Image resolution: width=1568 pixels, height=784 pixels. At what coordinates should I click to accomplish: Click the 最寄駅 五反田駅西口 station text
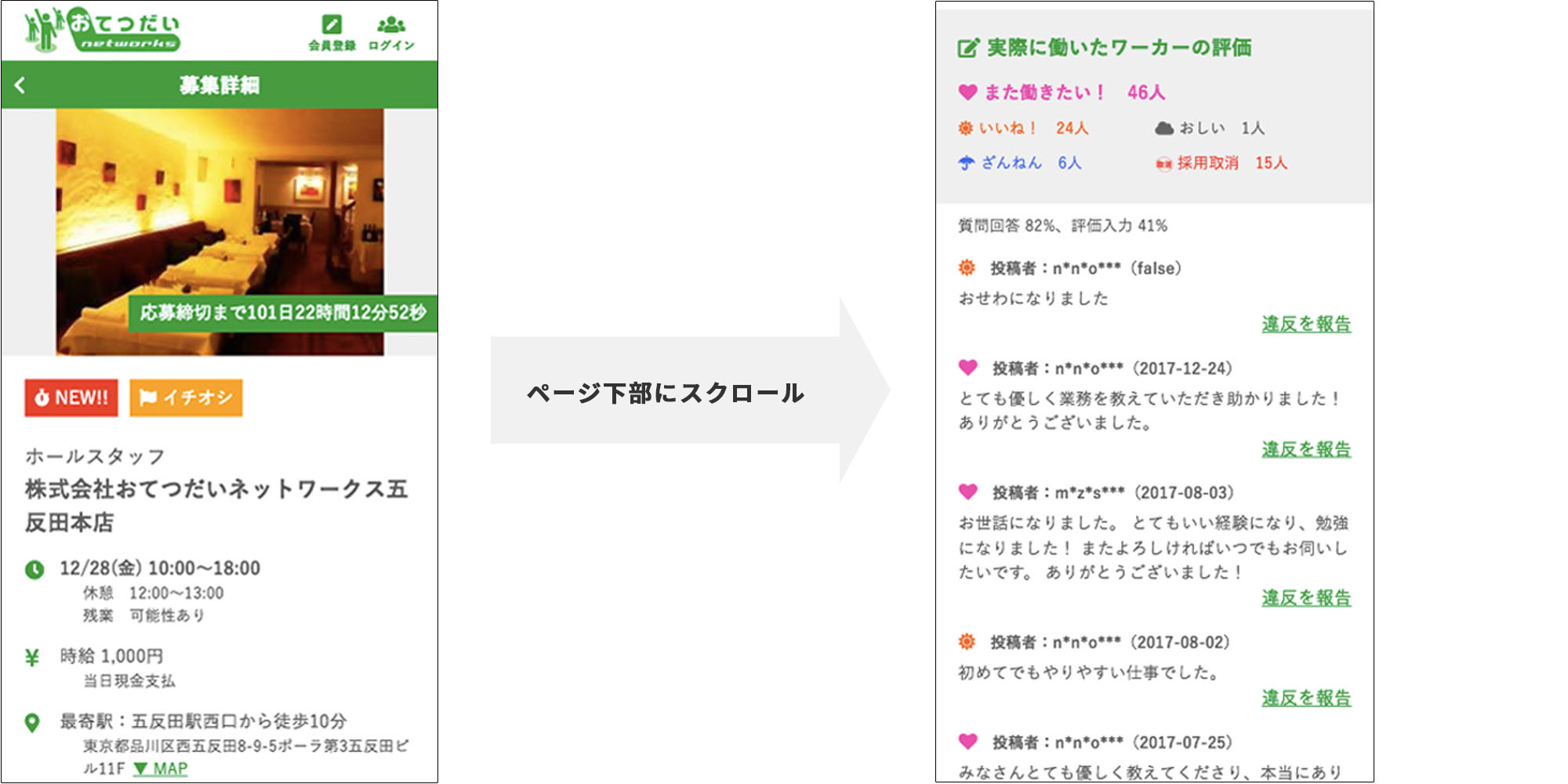pos(204,721)
